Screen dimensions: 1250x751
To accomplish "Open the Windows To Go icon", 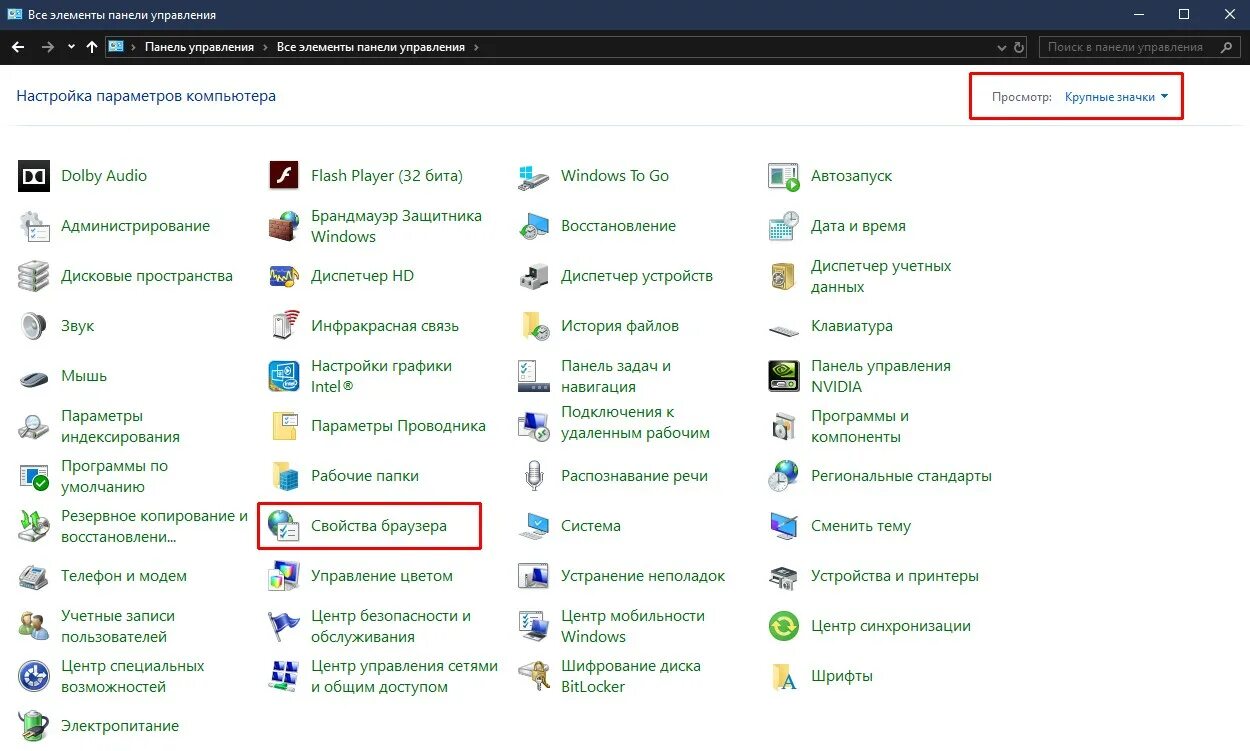I will (534, 176).
